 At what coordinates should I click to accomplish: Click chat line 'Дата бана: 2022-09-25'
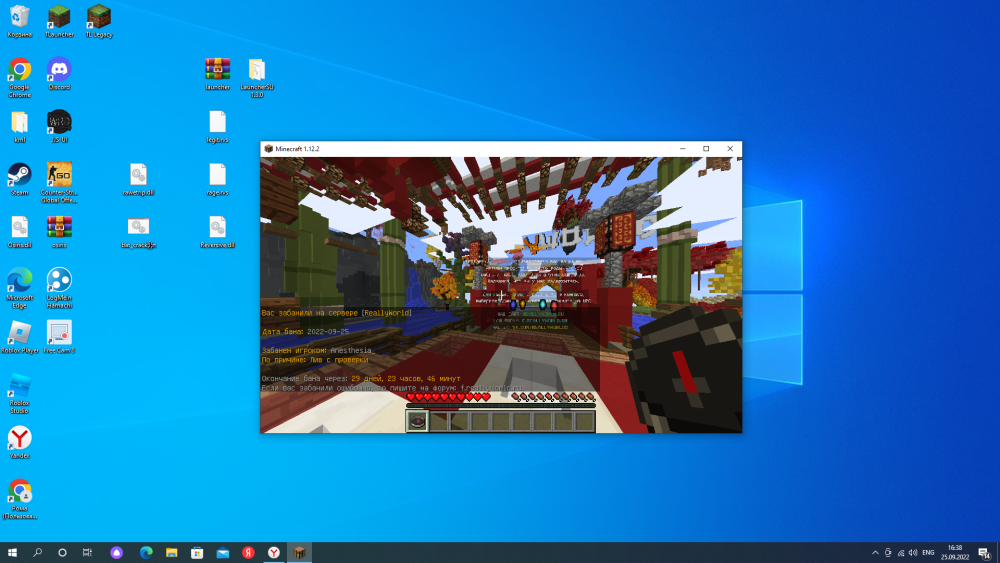pyautogui.click(x=305, y=332)
